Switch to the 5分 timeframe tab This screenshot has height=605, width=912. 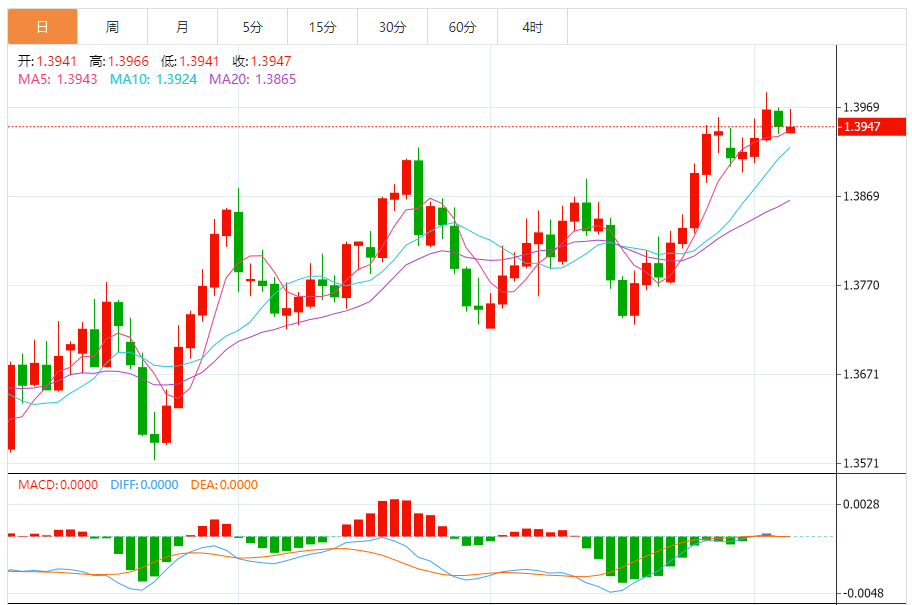[252, 27]
